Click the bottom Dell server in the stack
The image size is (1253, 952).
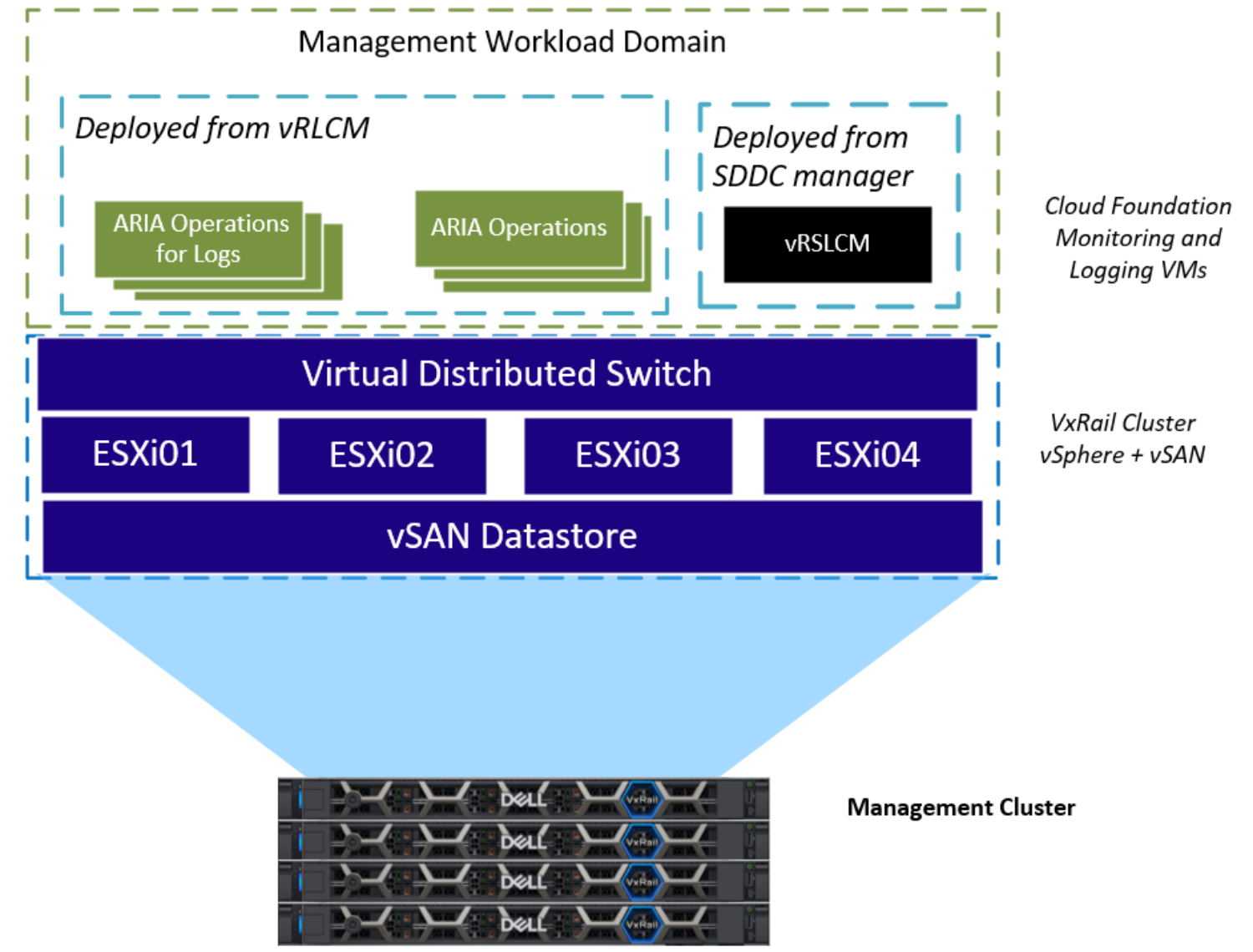pos(524,923)
